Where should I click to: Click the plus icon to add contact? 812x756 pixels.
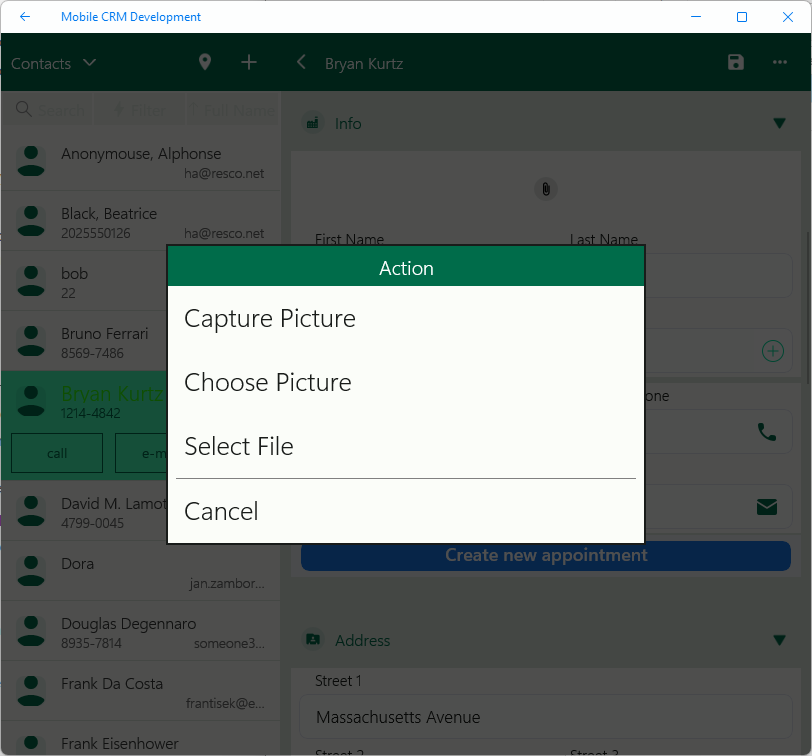coord(249,63)
